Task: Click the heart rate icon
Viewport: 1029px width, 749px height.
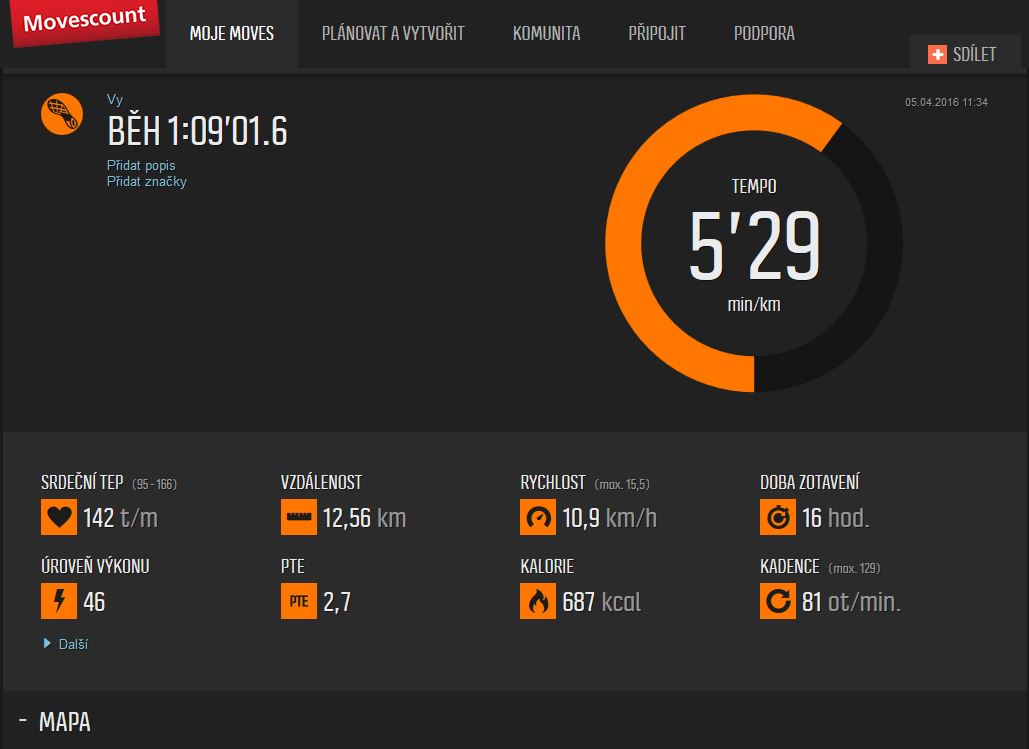Action: (59, 518)
